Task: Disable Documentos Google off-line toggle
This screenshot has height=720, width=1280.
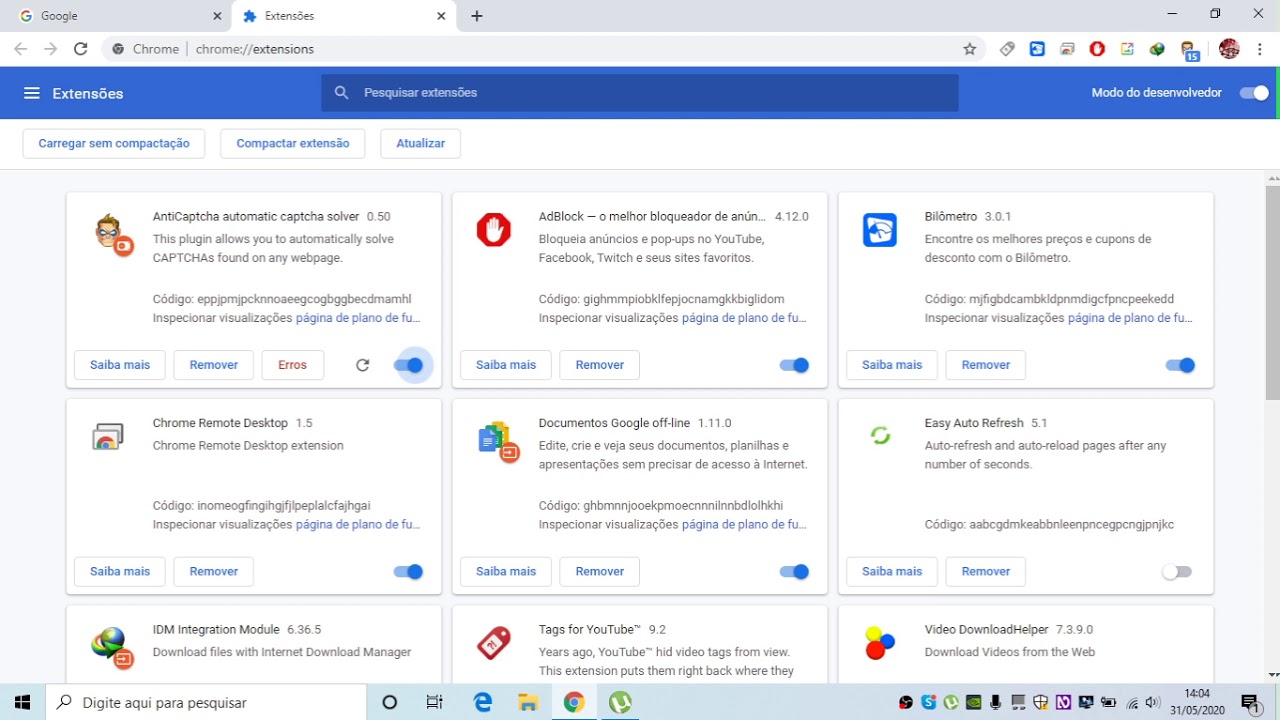Action: click(x=795, y=572)
